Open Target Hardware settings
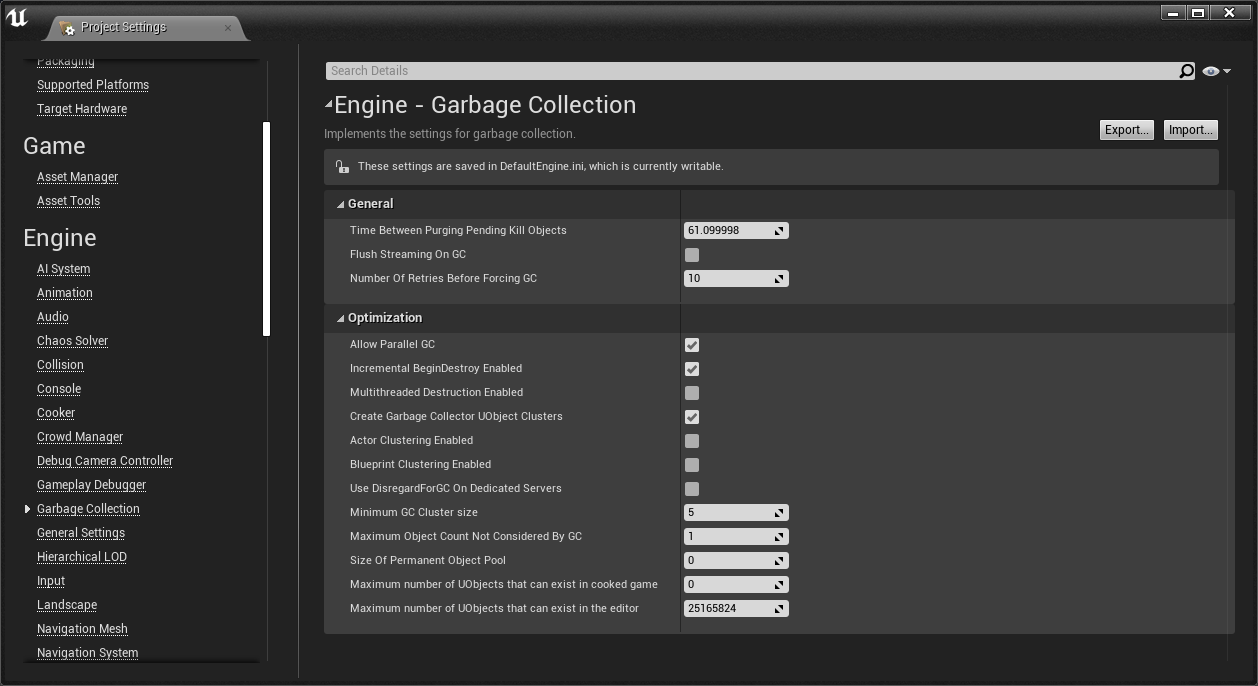The image size is (1258, 686). point(82,109)
